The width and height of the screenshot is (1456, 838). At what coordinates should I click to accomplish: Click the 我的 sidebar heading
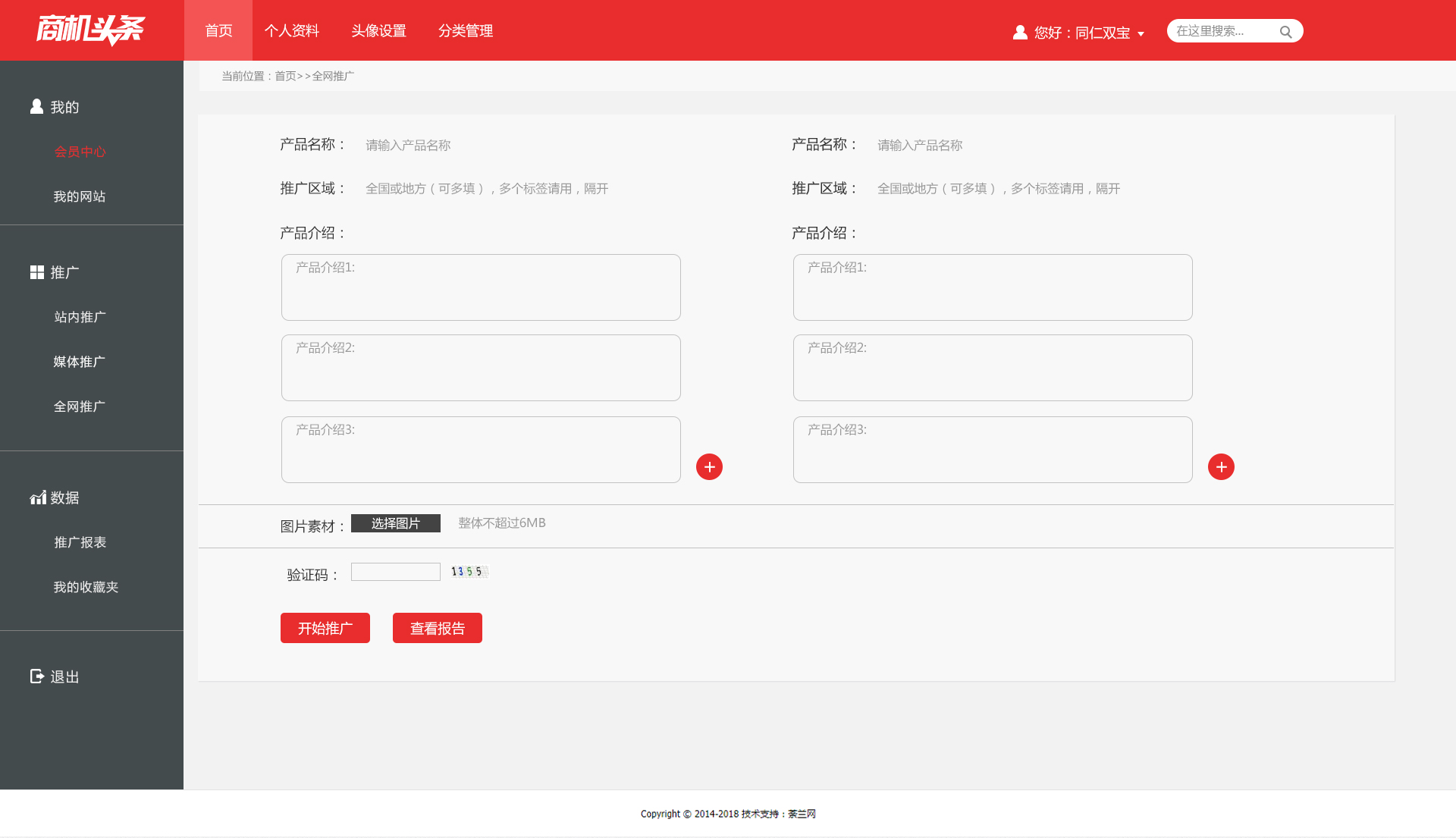click(x=64, y=107)
